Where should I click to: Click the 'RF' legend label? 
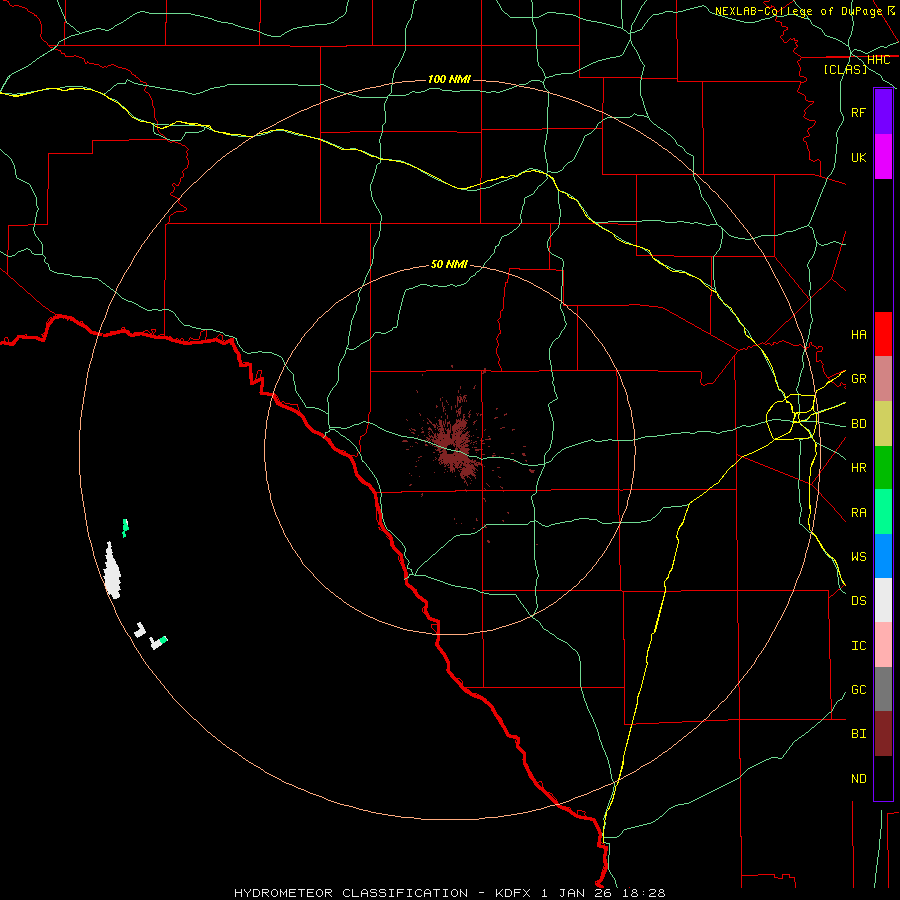click(x=858, y=112)
